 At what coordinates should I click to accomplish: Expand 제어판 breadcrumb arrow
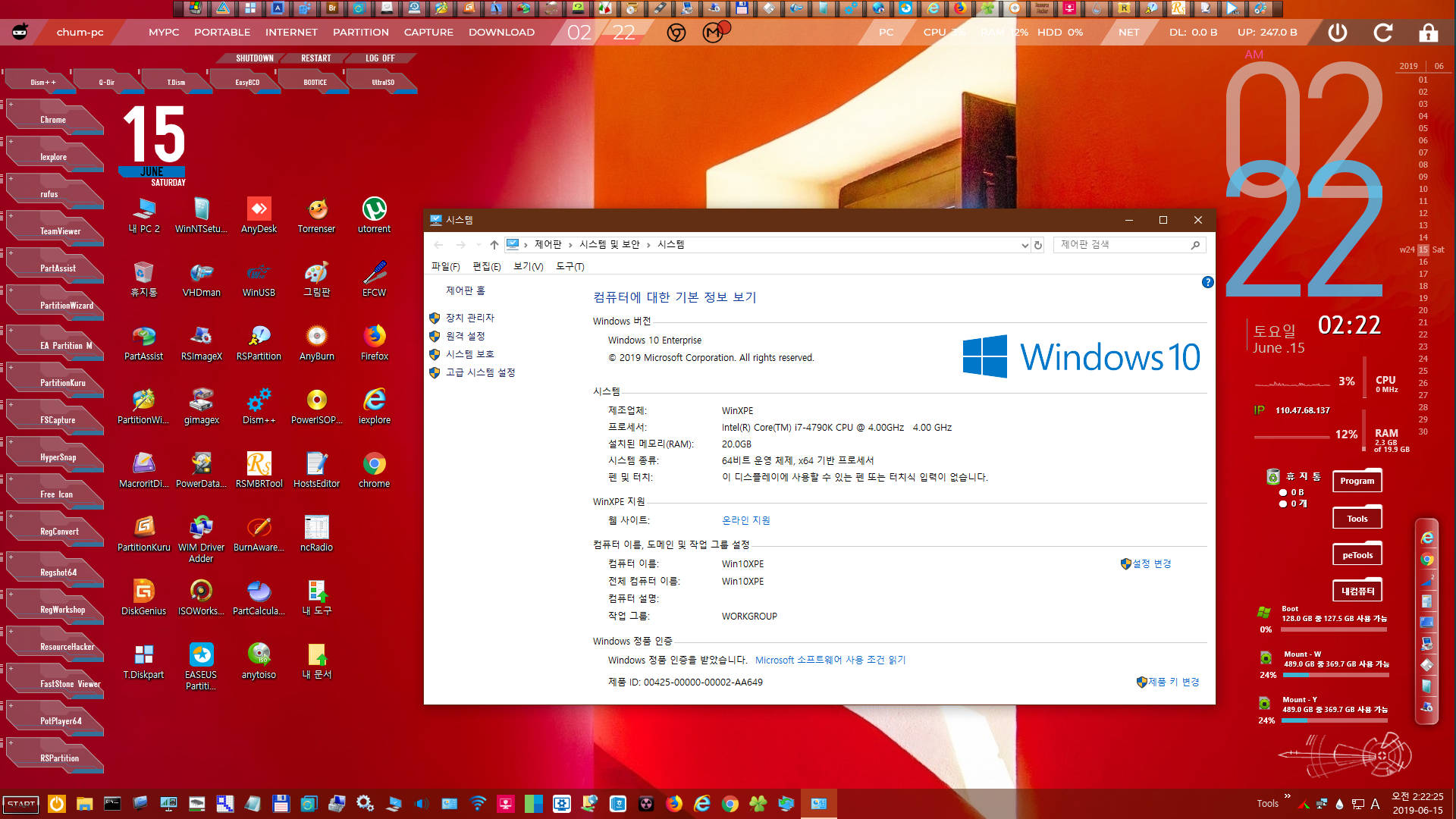(x=570, y=245)
